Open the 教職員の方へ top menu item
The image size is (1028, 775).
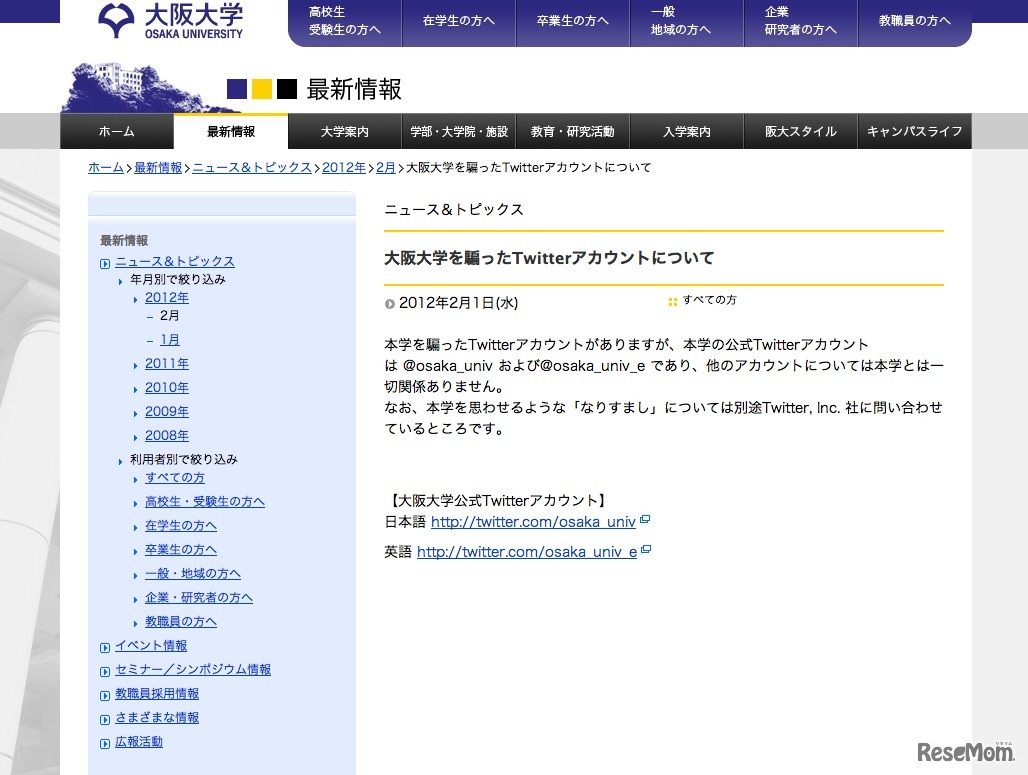point(914,21)
